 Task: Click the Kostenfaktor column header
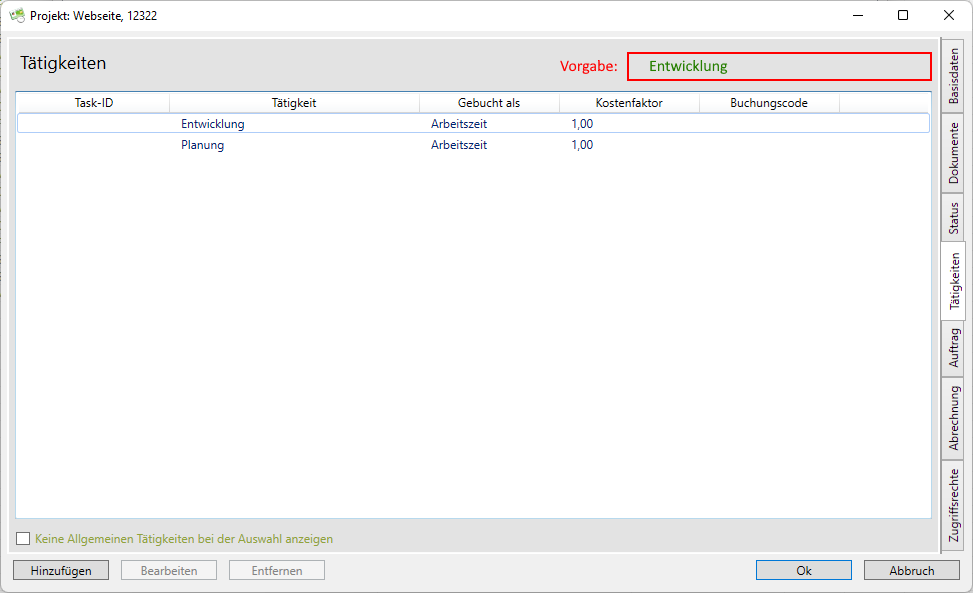click(628, 102)
